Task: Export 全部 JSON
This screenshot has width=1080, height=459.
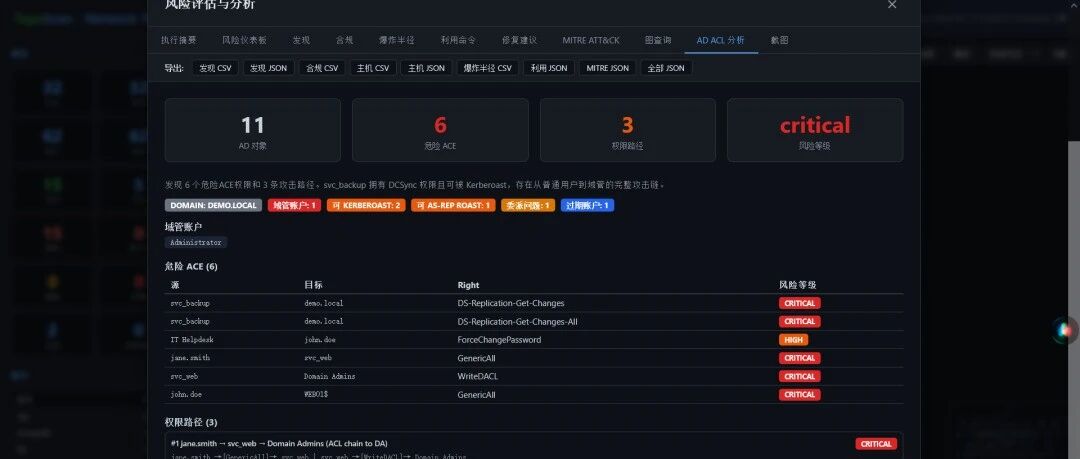Action: coord(666,68)
